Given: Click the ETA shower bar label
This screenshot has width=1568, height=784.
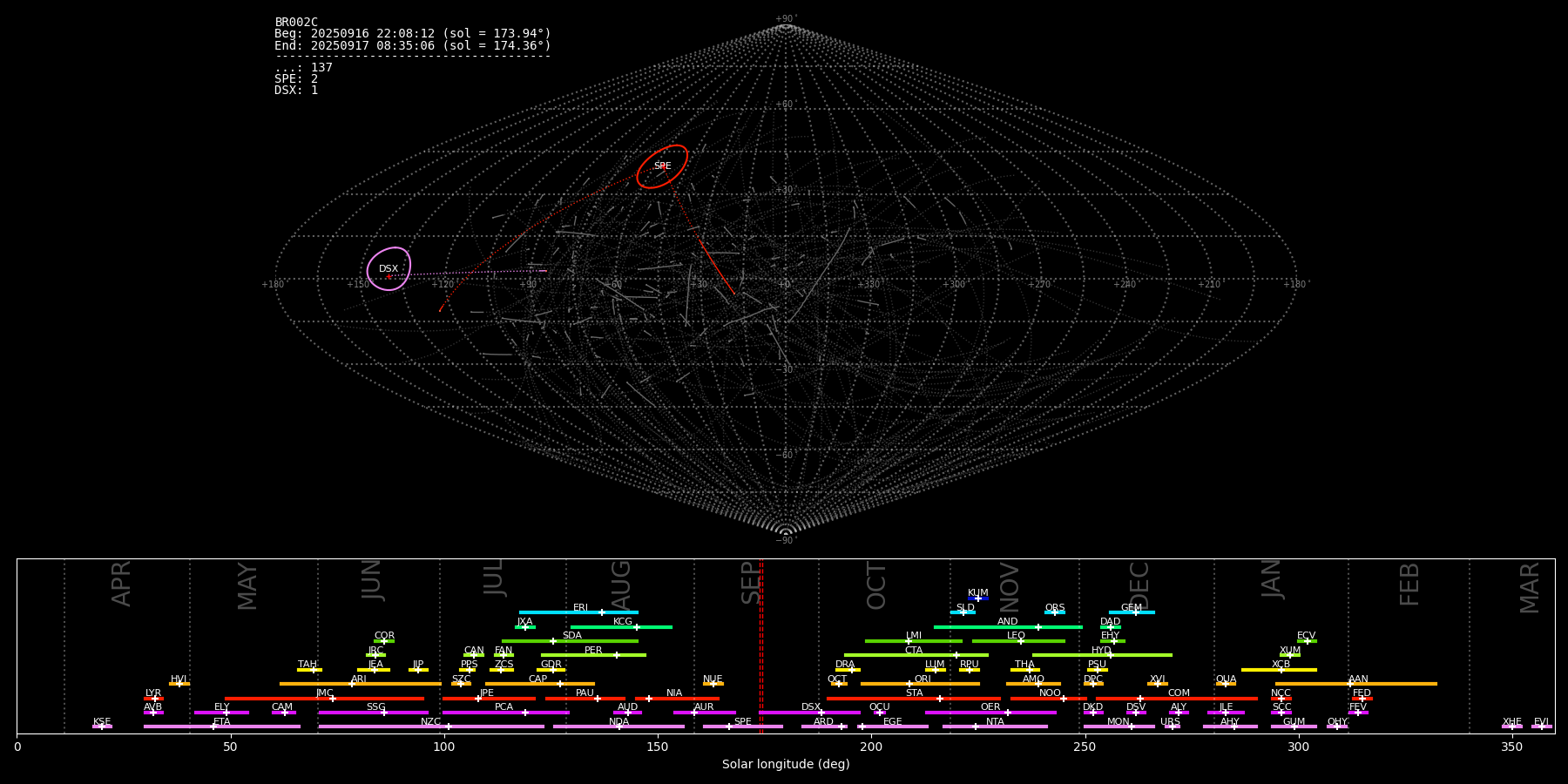Looking at the screenshot, I should tap(222, 722).
